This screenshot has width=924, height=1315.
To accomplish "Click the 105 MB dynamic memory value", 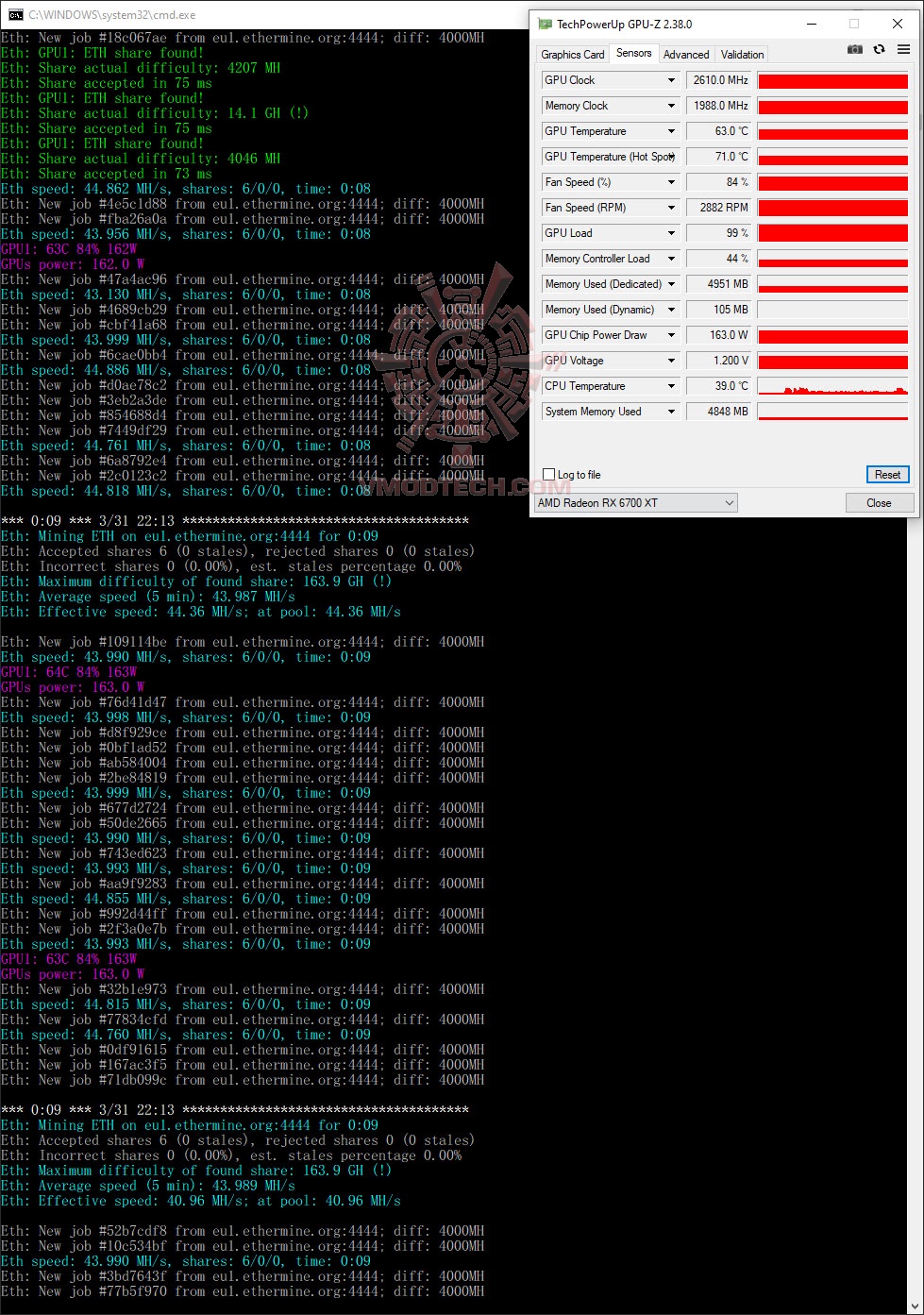I will (x=719, y=310).
